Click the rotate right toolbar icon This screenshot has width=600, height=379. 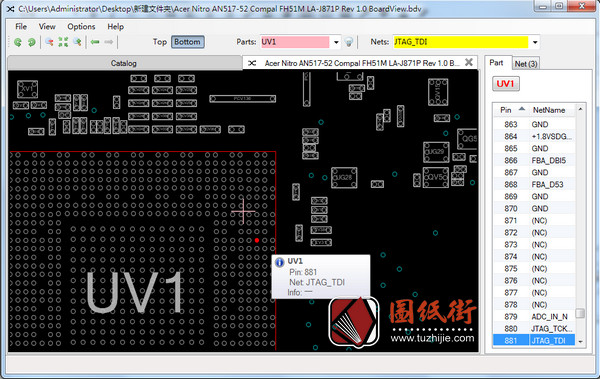[x=32, y=42]
